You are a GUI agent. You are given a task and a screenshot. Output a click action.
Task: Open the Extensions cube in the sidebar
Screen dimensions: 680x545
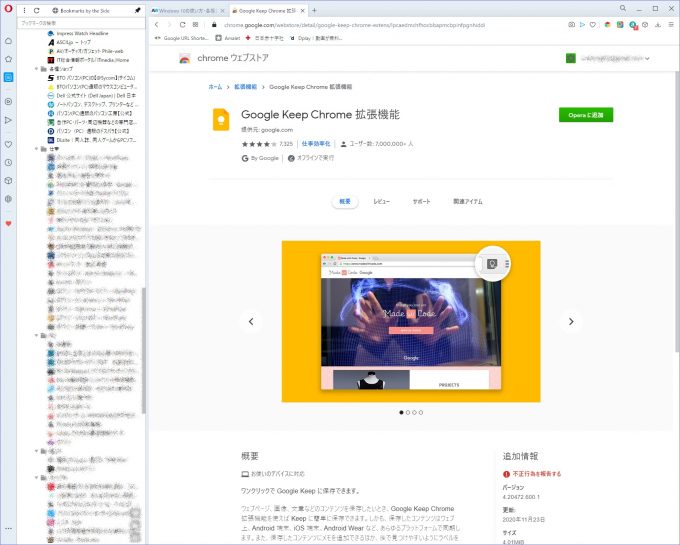tap(8, 181)
